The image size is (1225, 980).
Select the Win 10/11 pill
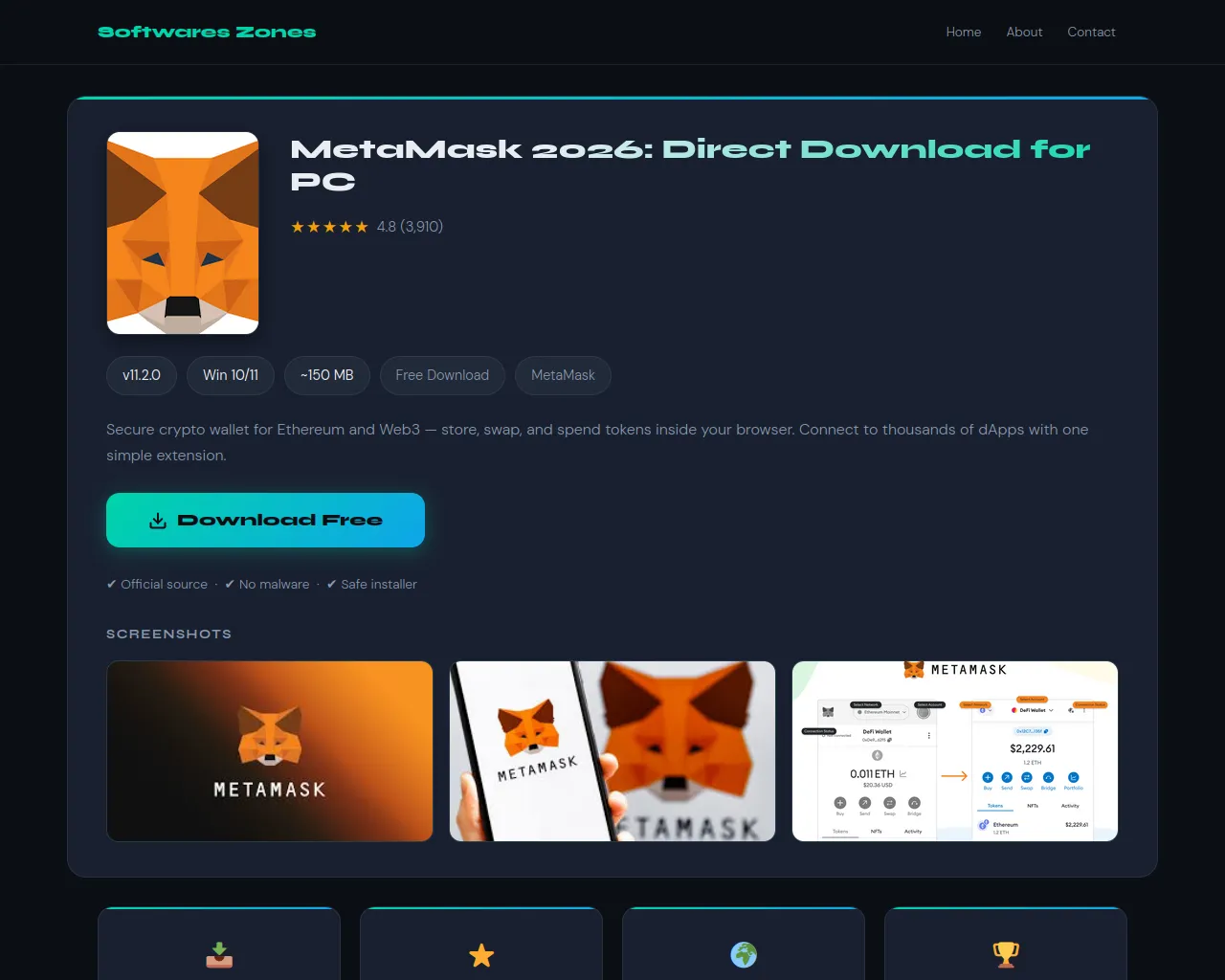231,375
